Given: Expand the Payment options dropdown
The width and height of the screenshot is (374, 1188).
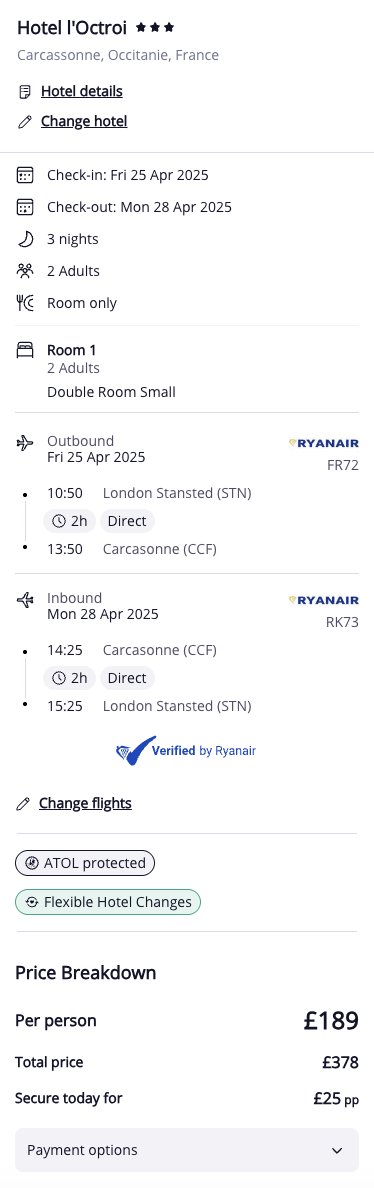Looking at the screenshot, I should click(187, 1150).
